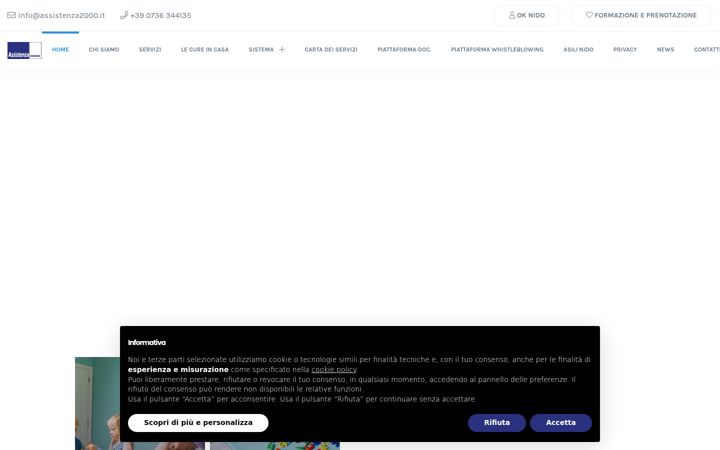This screenshot has height=450, width=720.
Task: Open the Servizi menu item
Action: 150,50
